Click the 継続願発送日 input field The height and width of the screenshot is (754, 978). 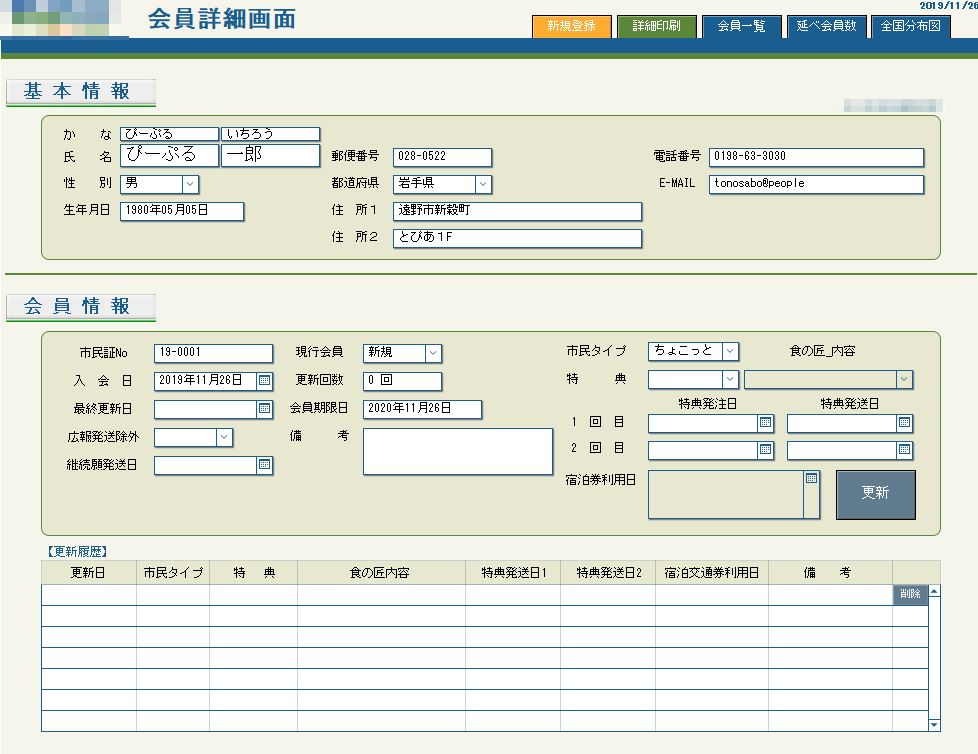[x=206, y=465]
